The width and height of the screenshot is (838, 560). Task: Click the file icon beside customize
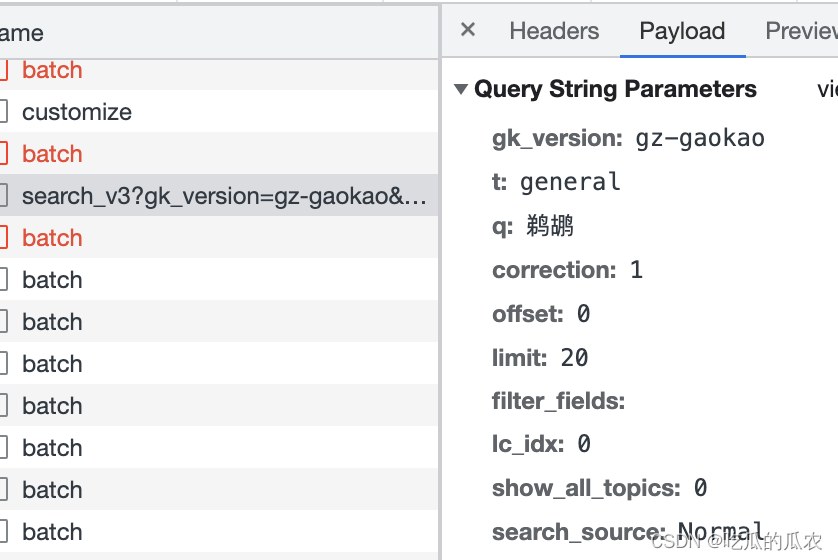pos(3,112)
